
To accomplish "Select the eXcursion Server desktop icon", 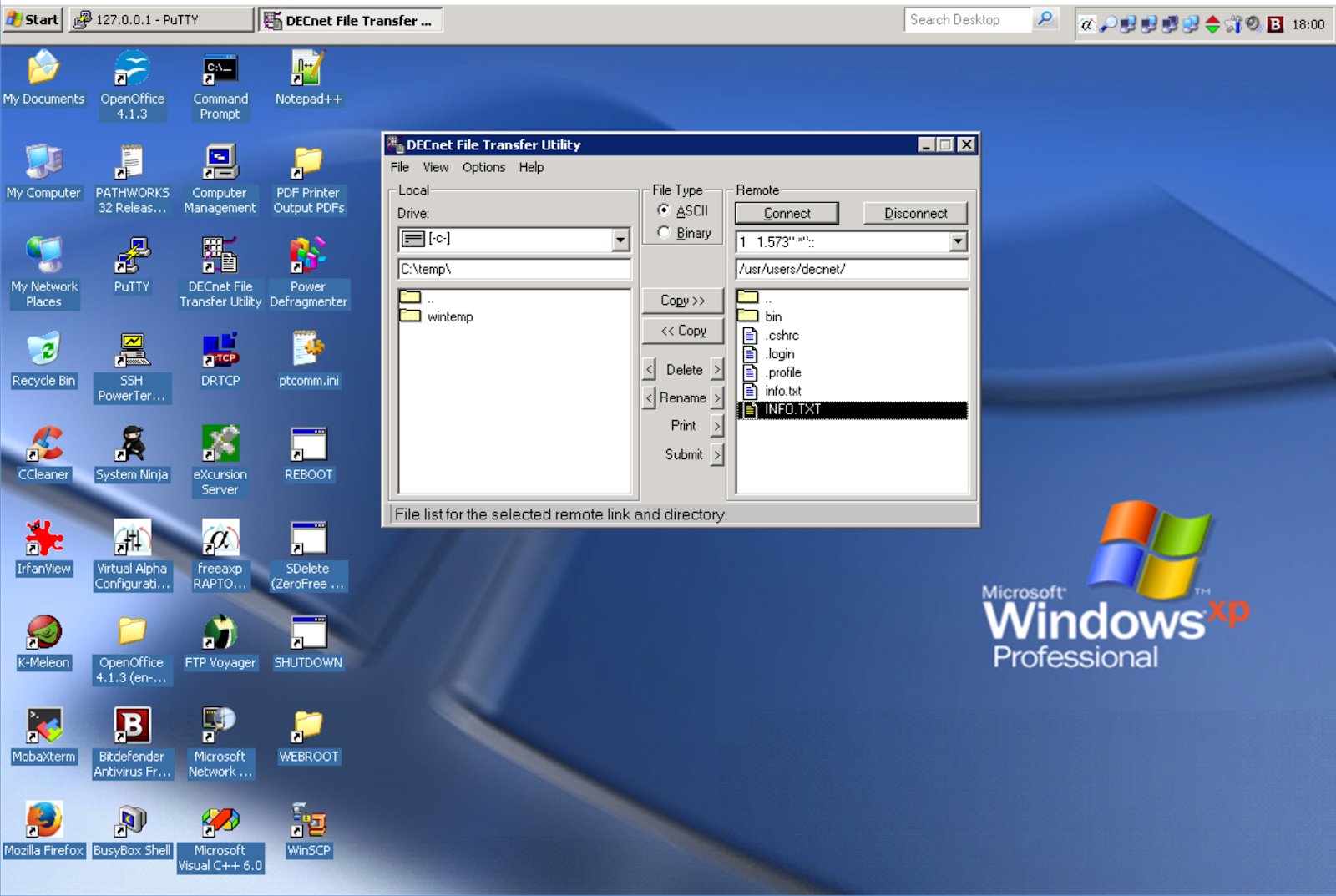I will (x=220, y=461).
